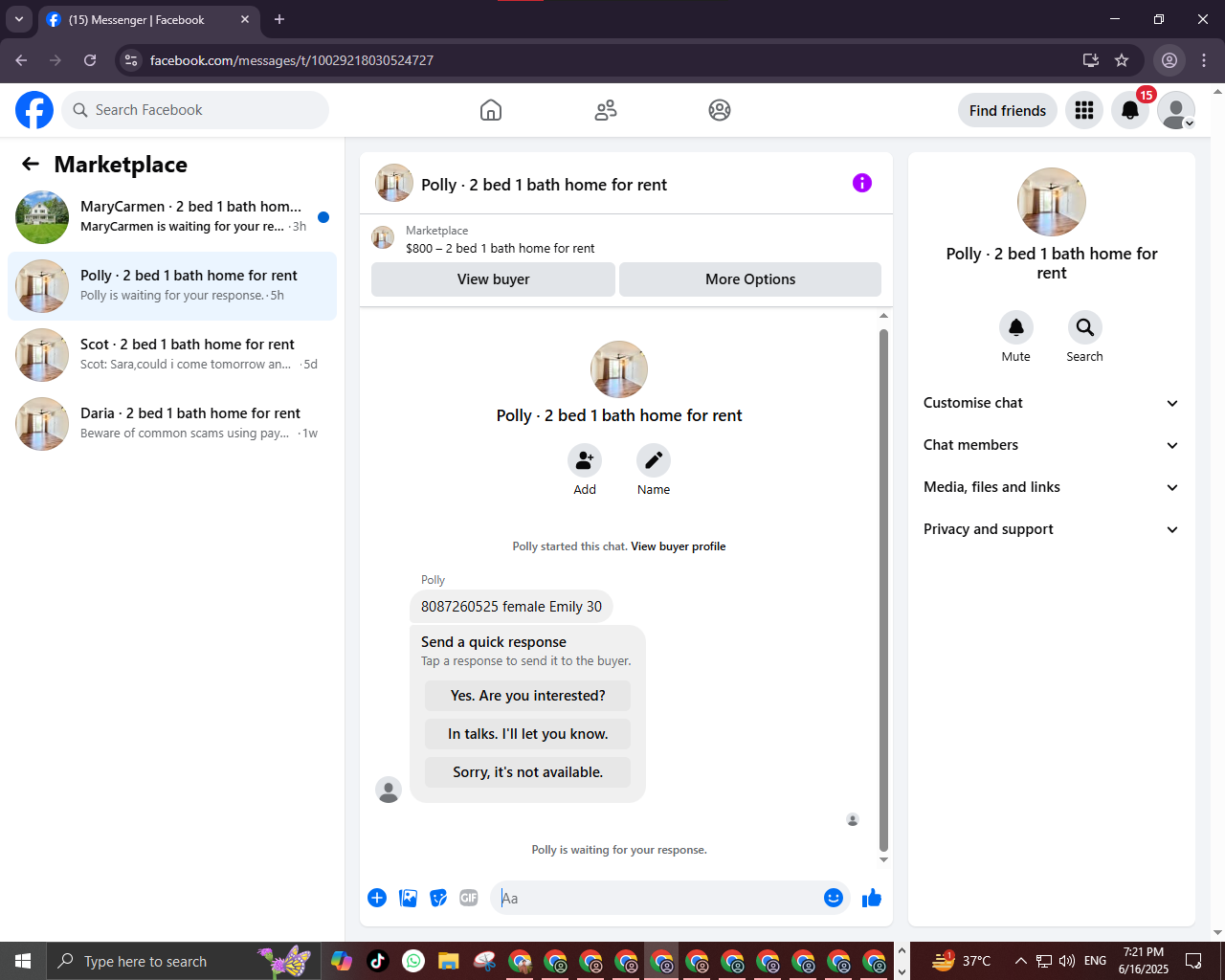This screenshot has width=1225, height=980.
Task: Open the purple conversation information icon
Action: click(862, 183)
